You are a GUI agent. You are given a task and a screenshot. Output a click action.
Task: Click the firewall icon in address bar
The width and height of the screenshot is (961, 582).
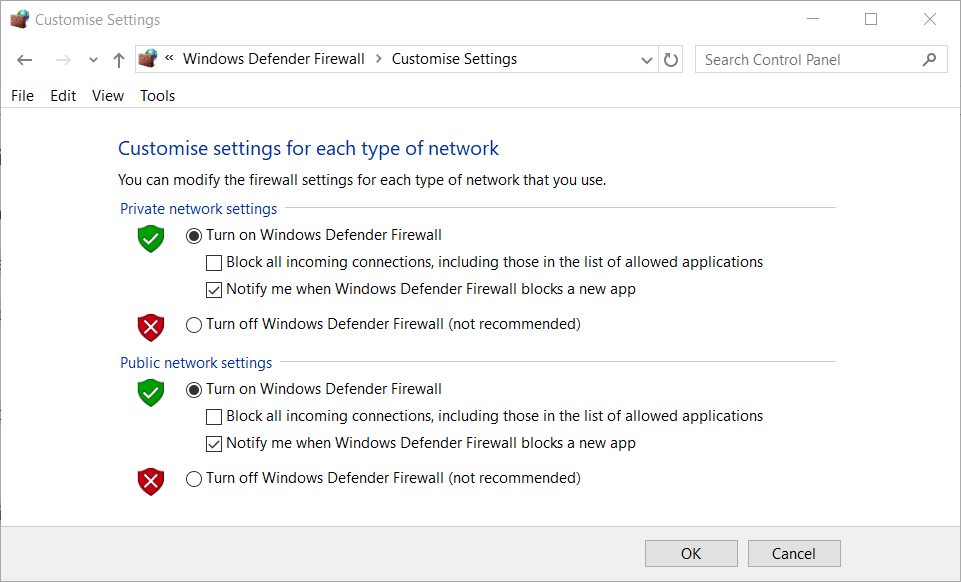[x=148, y=59]
